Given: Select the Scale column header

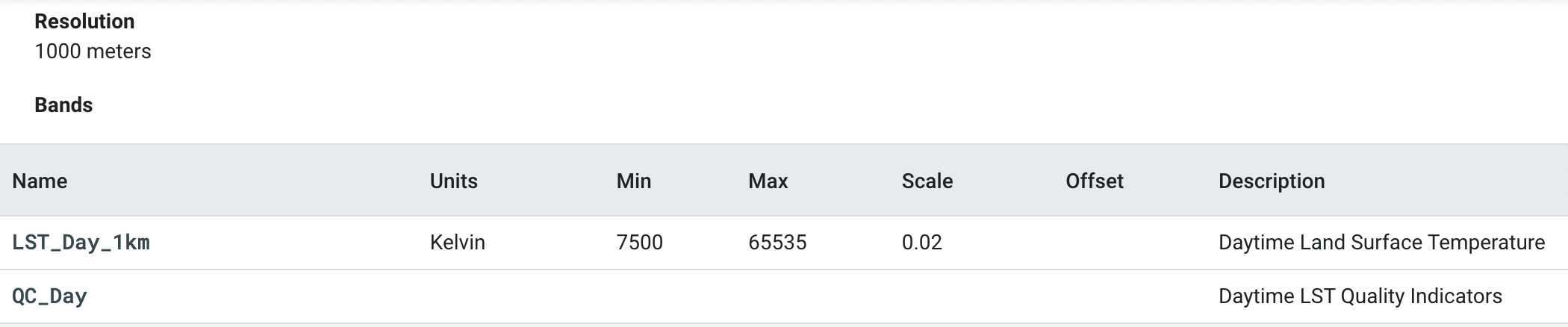Looking at the screenshot, I should tap(927, 181).
